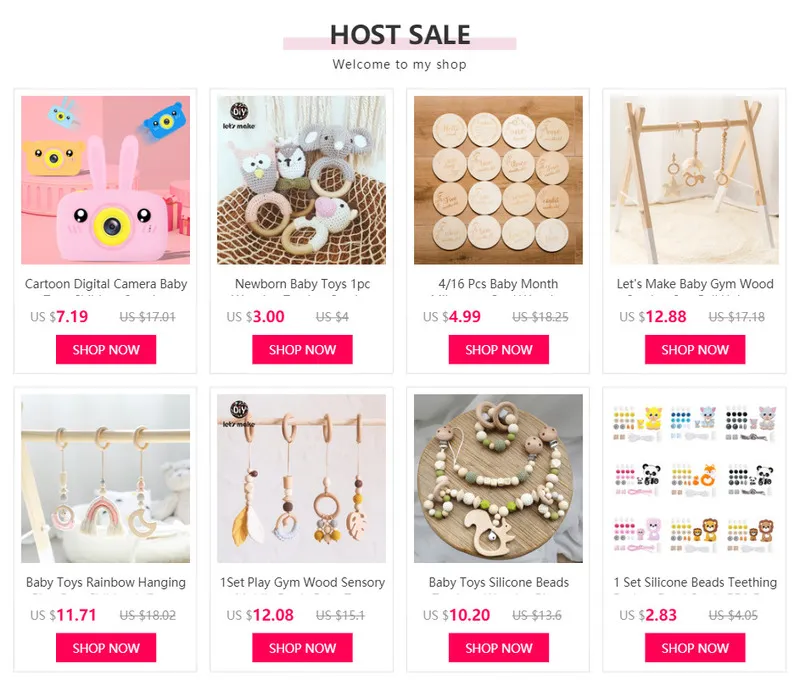800x691 pixels.
Task: Open the play gym sensory pendants image
Action: click(x=302, y=478)
